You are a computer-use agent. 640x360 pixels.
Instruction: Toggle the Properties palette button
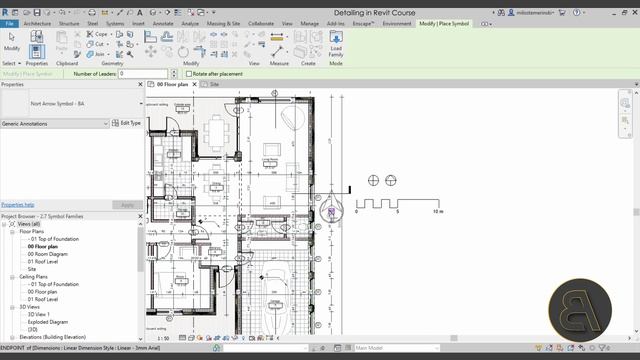click(x=37, y=52)
